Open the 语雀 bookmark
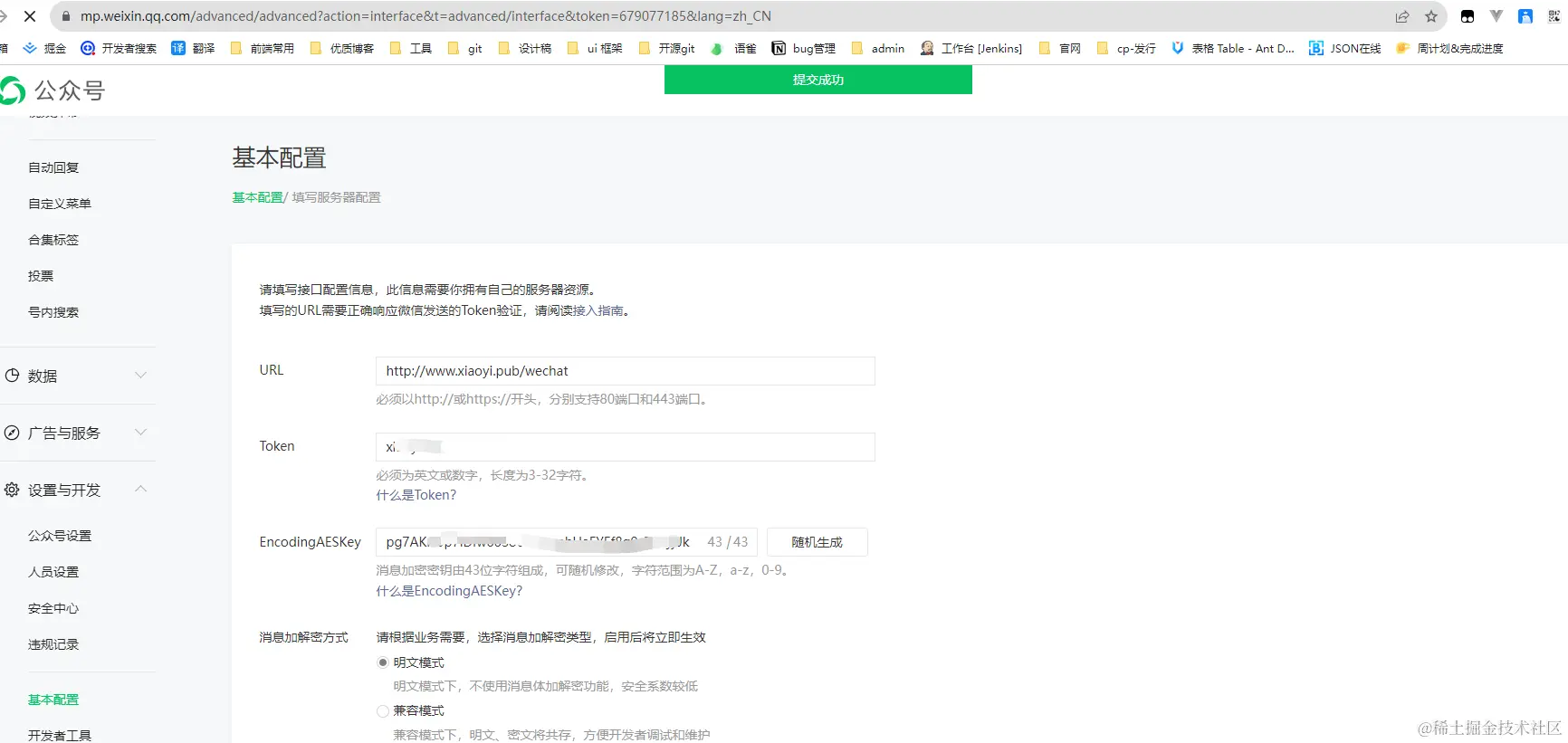 coord(733,49)
